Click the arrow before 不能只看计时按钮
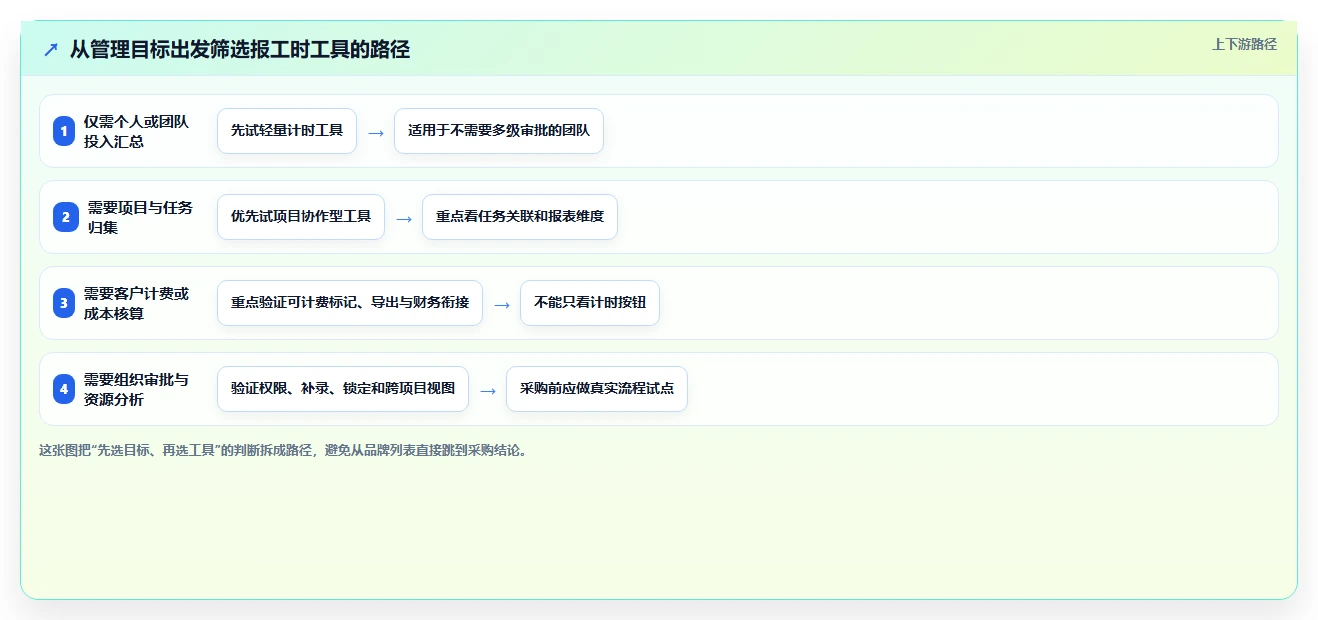Image resolution: width=1318 pixels, height=620 pixels. [502, 304]
